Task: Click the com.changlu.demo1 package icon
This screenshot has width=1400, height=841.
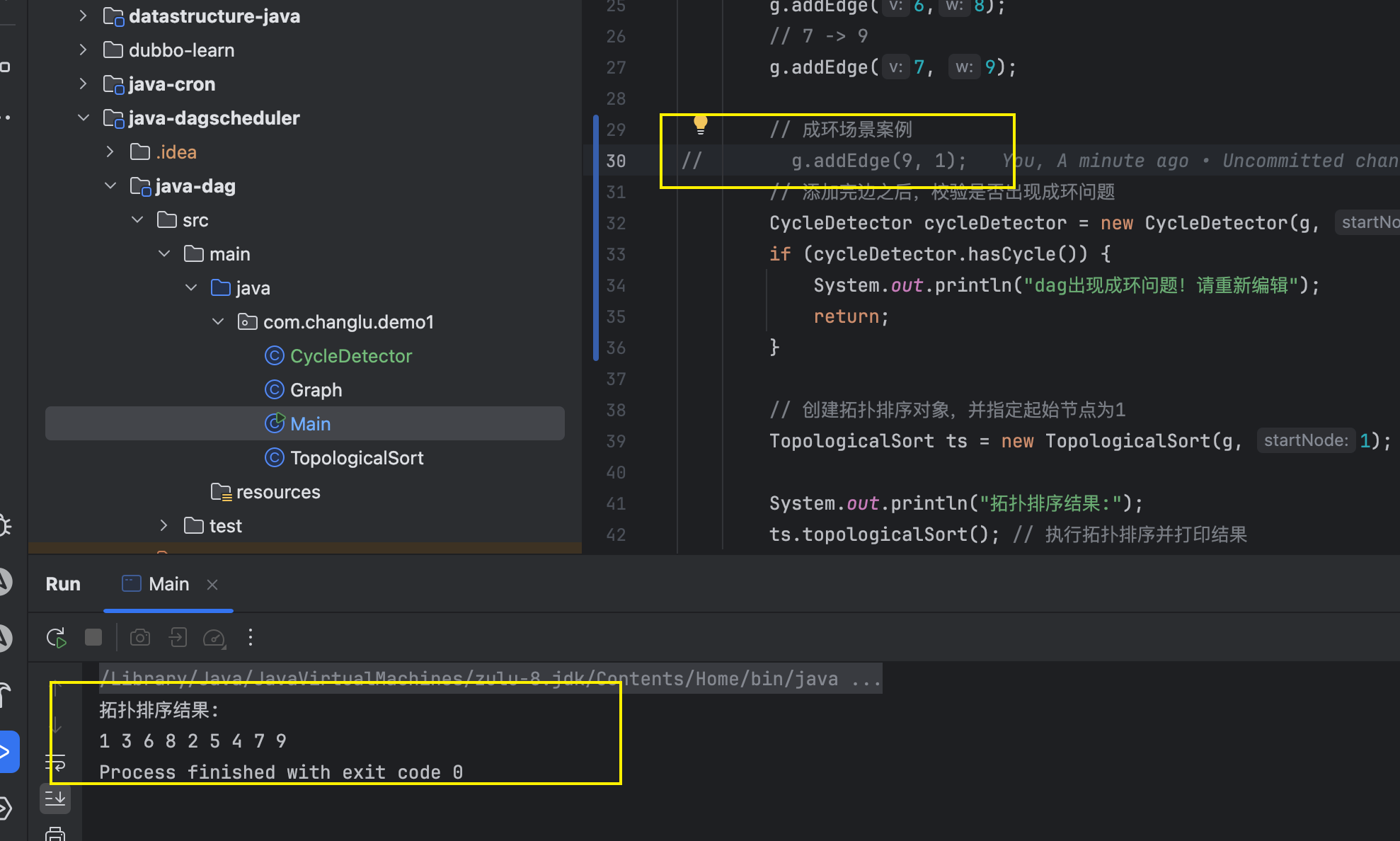Action: click(x=247, y=322)
